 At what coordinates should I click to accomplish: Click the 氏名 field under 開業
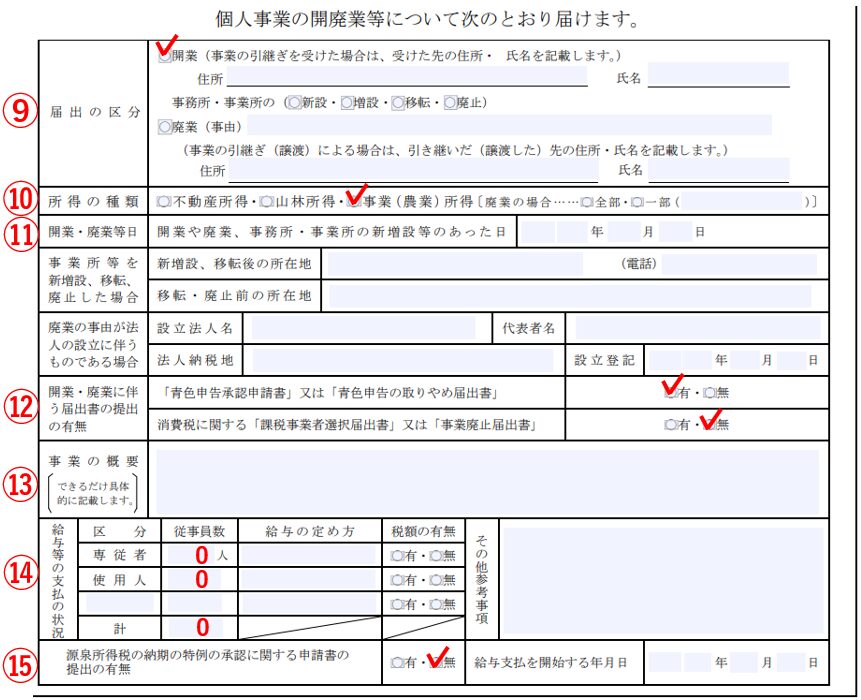pos(718,75)
